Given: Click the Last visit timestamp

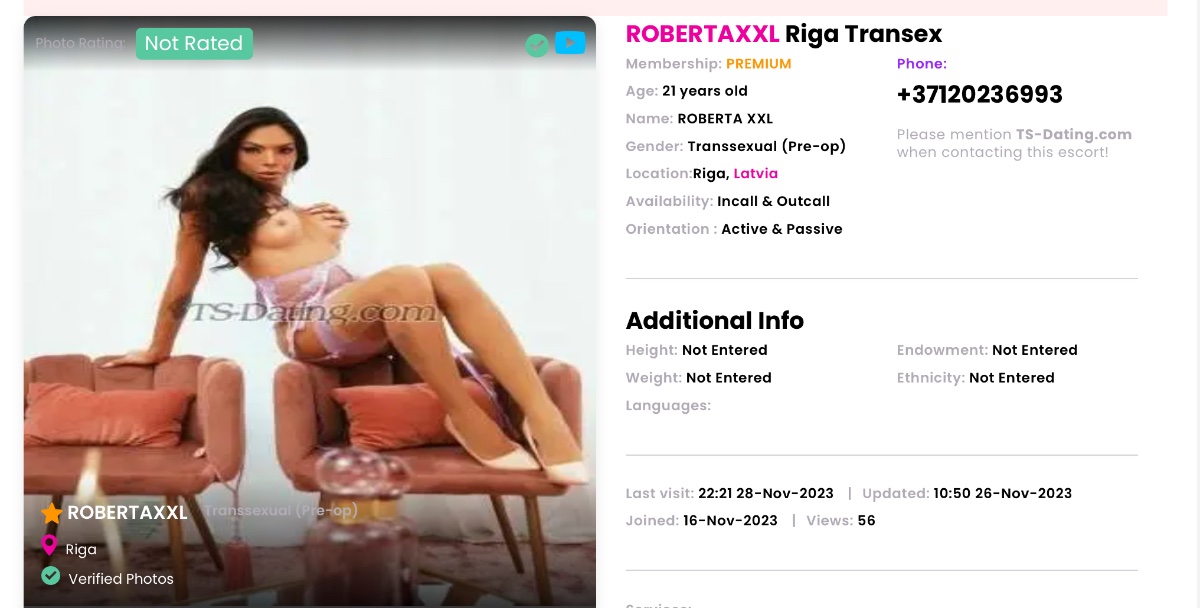Looking at the screenshot, I should point(766,493).
